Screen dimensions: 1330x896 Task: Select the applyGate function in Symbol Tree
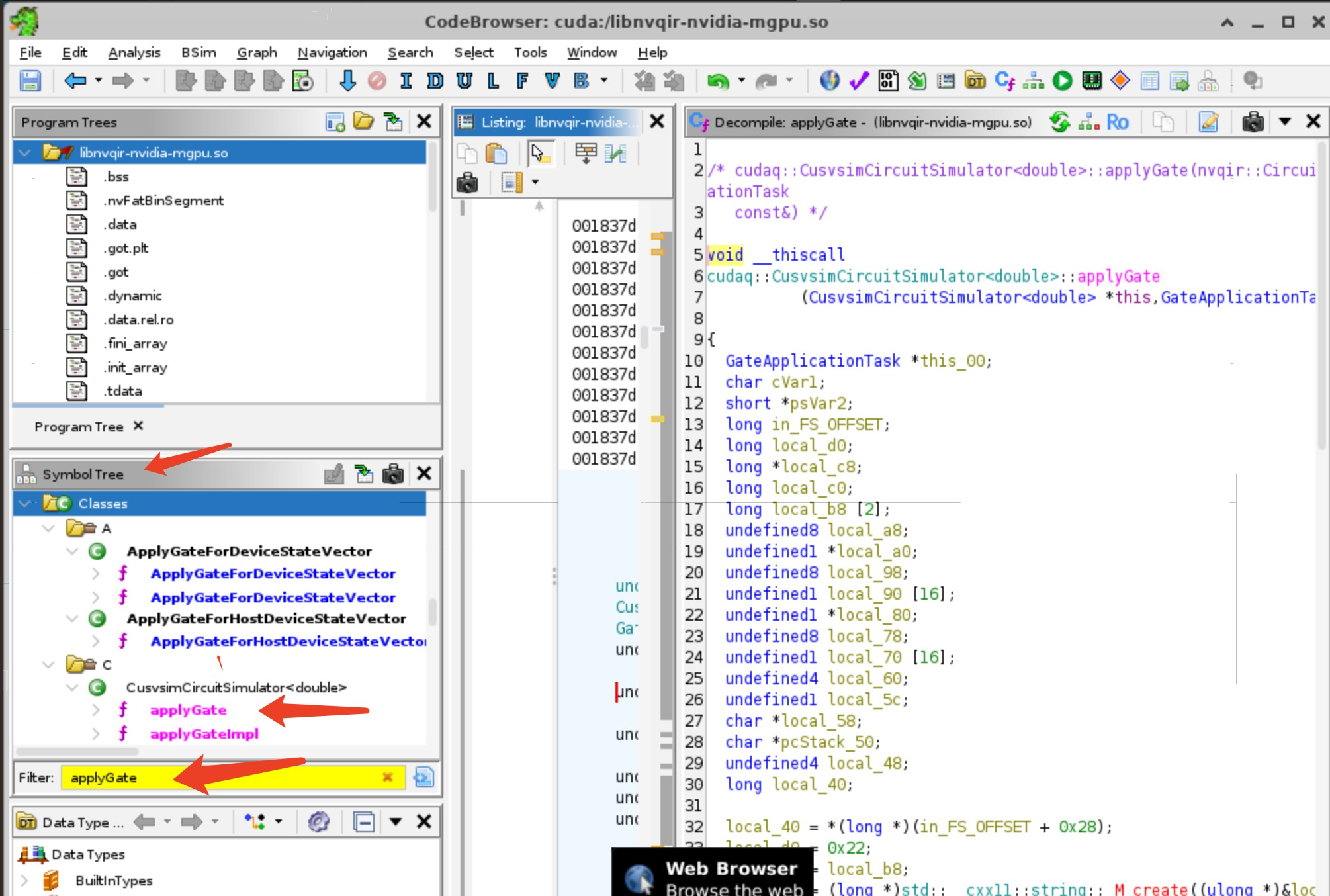click(188, 710)
